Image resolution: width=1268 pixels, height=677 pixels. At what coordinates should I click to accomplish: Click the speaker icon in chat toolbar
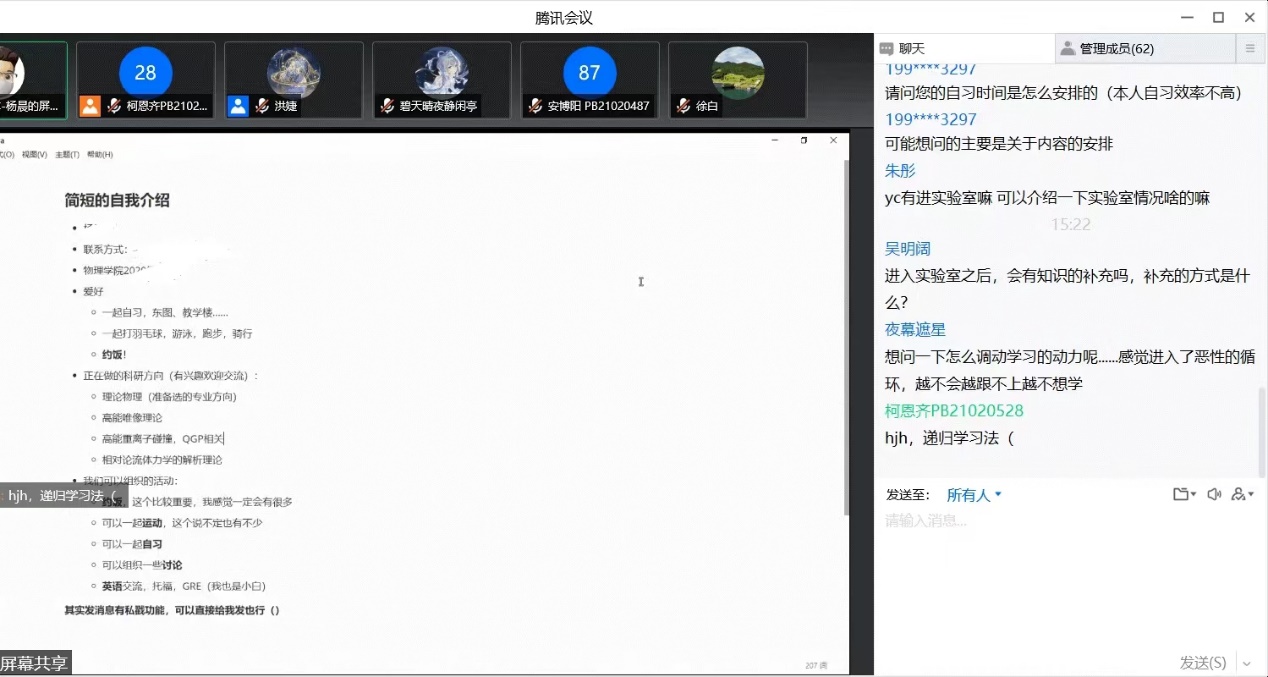pyautogui.click(x=1214, y=494)
